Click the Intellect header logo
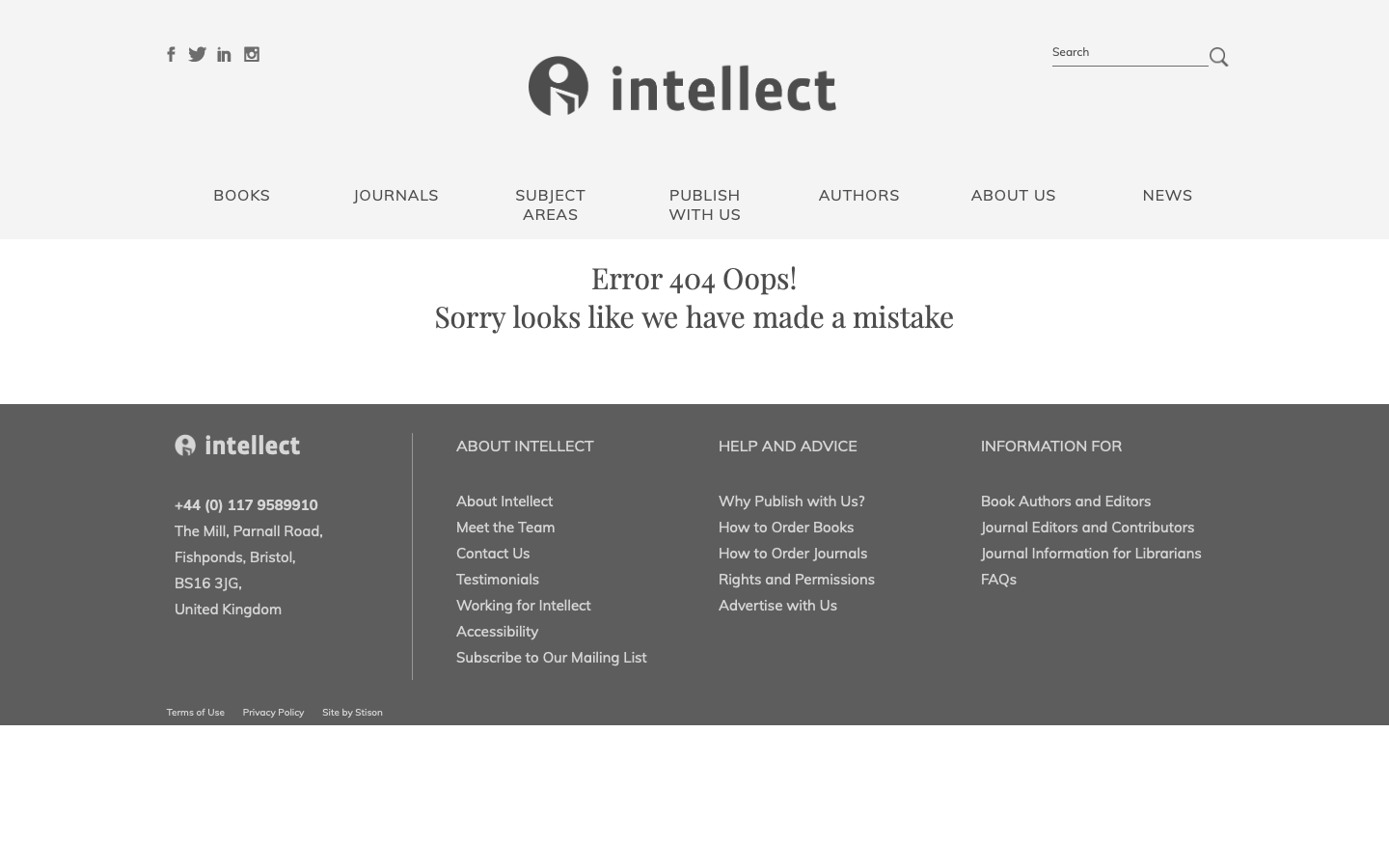 coord(682,87)
